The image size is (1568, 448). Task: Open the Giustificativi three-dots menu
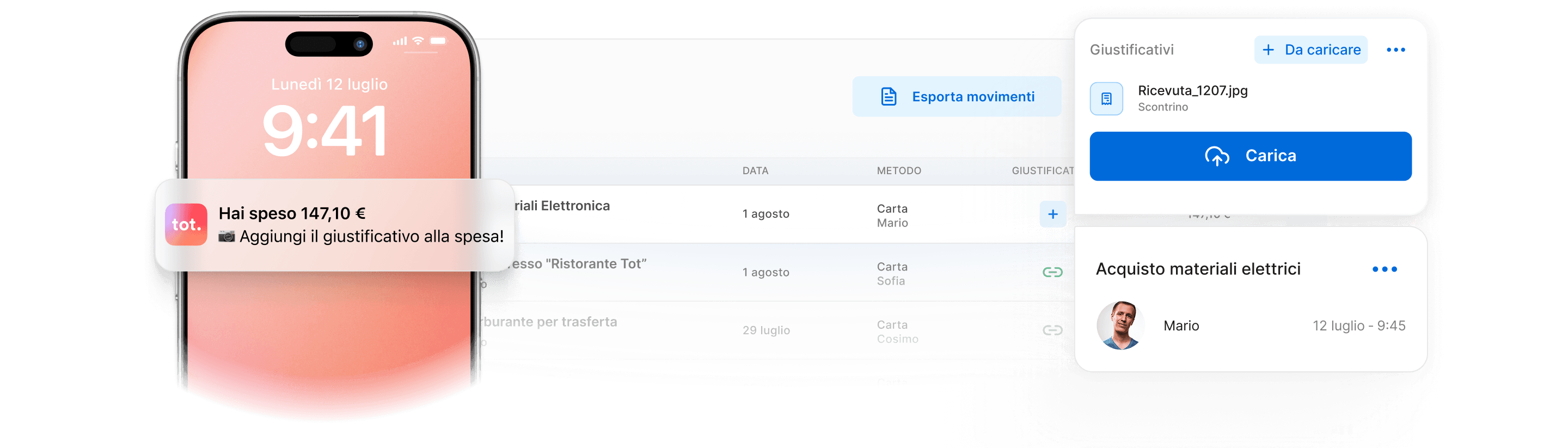tap(1396, 50)
